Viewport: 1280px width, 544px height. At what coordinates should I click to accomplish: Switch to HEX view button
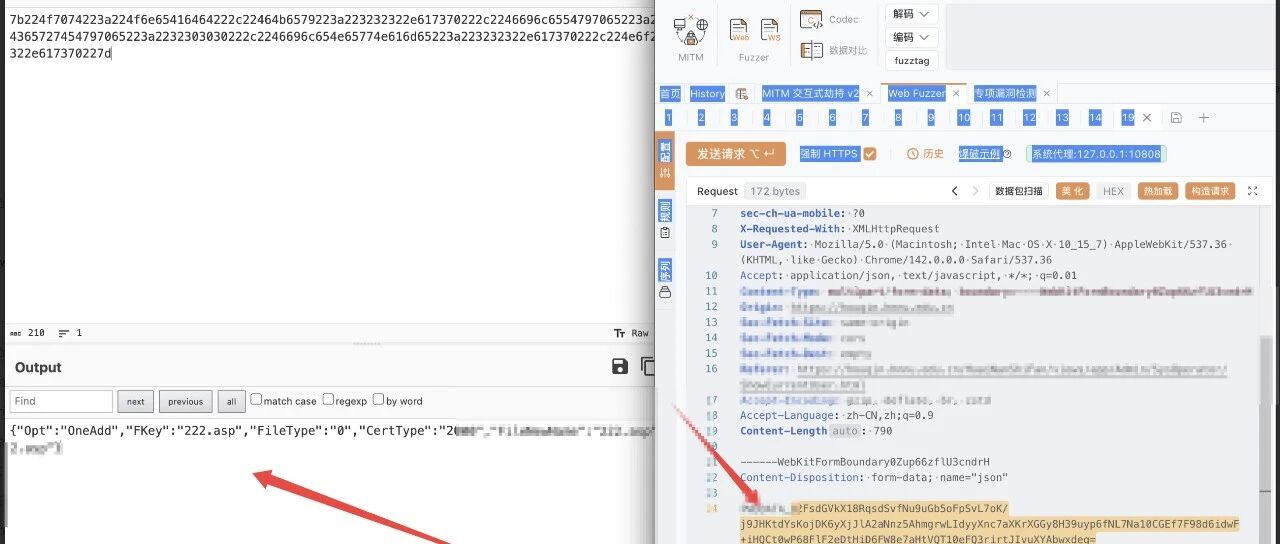click(1113, 191)
